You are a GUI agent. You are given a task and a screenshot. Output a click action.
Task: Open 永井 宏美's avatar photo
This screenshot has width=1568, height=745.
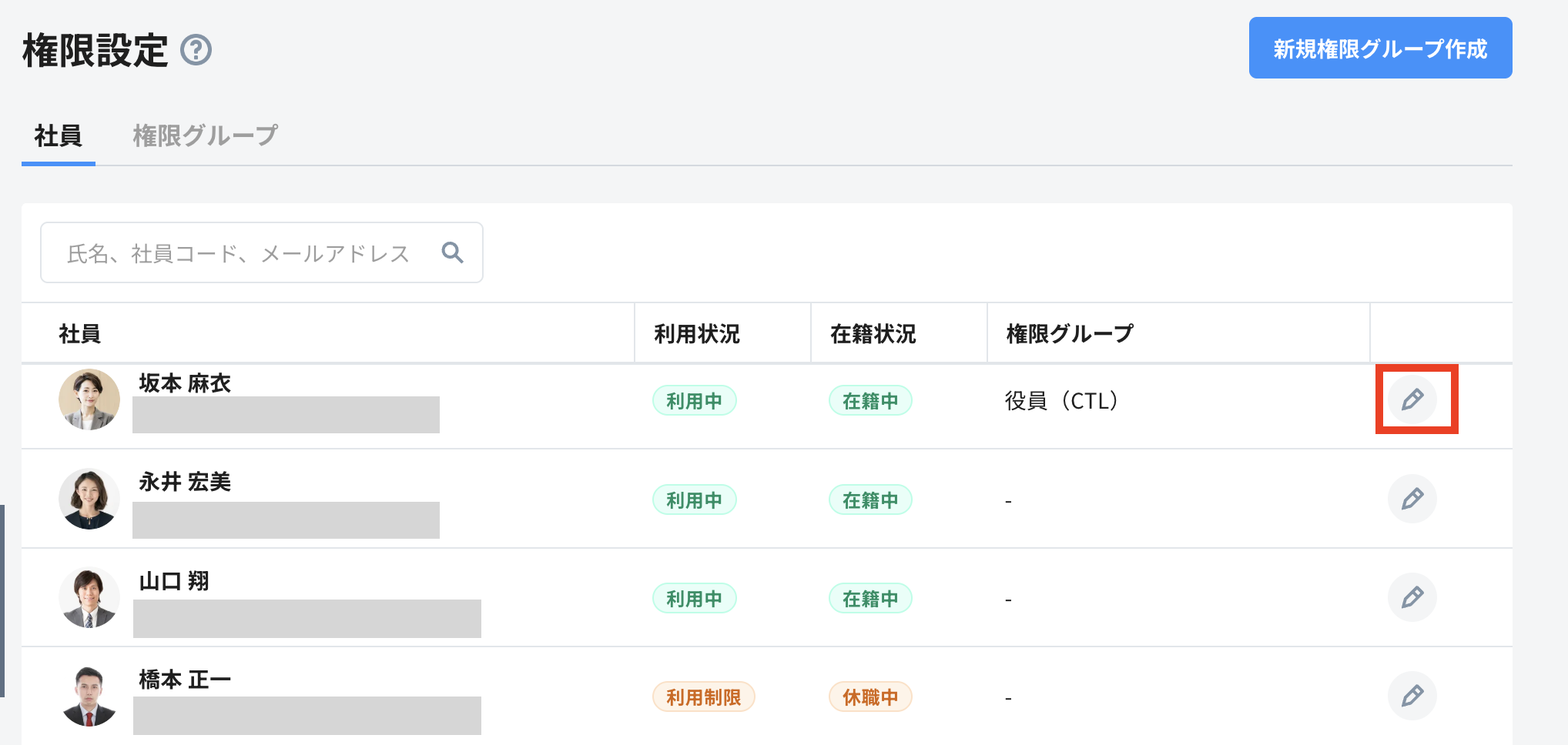tap(89, 499)
